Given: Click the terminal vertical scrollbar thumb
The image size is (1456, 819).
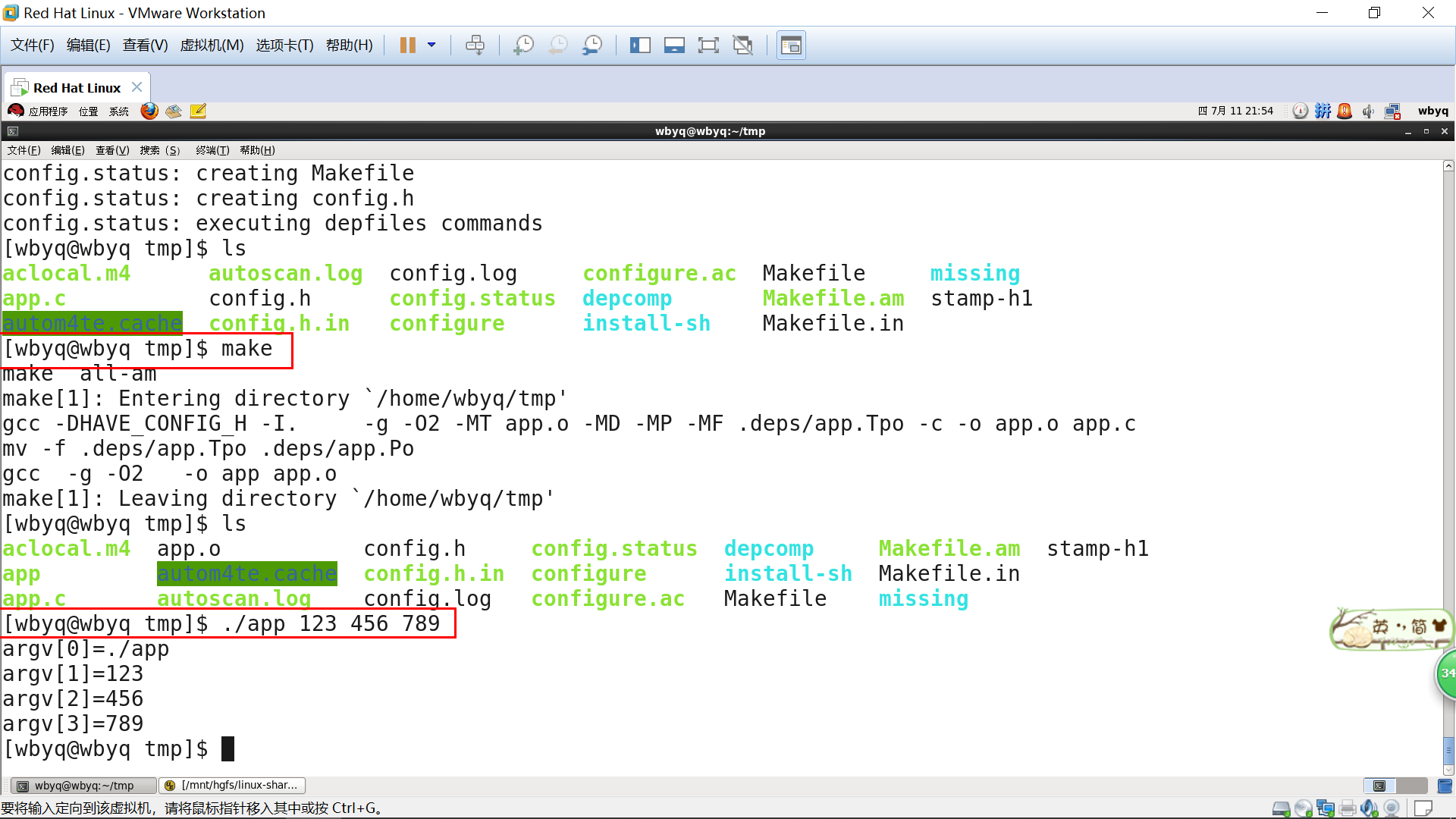Looking at the screenshot, I should (x=1448, y=751).
